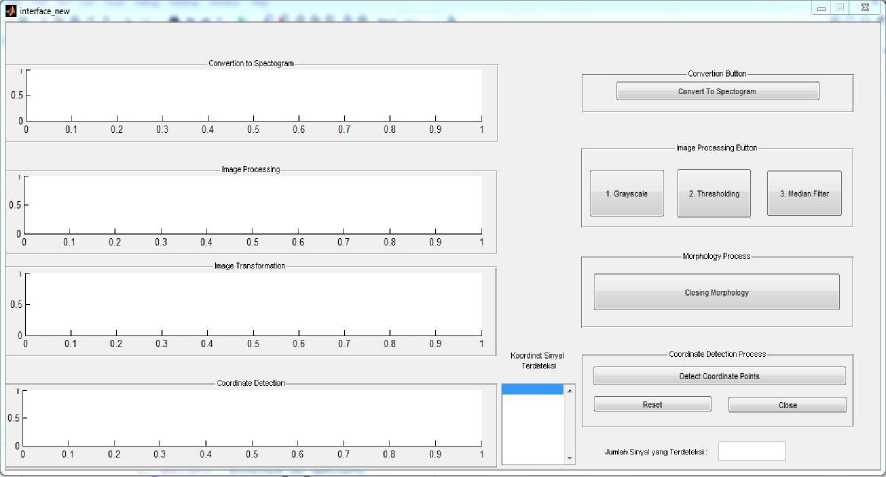Maximize the interface_new window

(840, 8)
